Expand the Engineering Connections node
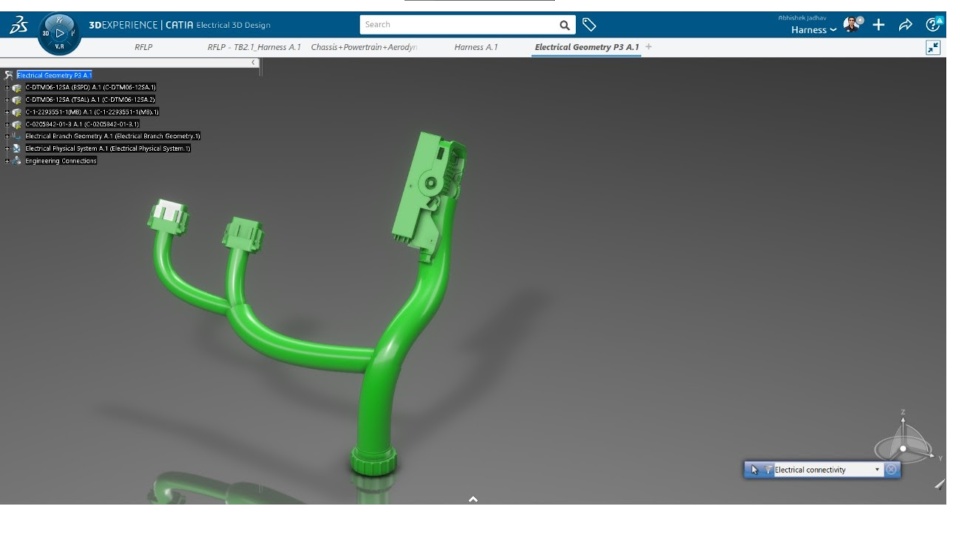 [7, 160]
